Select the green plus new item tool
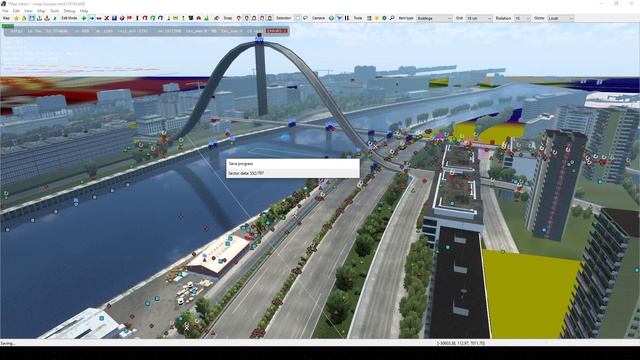640x360 pixels. tap(84, 18)
